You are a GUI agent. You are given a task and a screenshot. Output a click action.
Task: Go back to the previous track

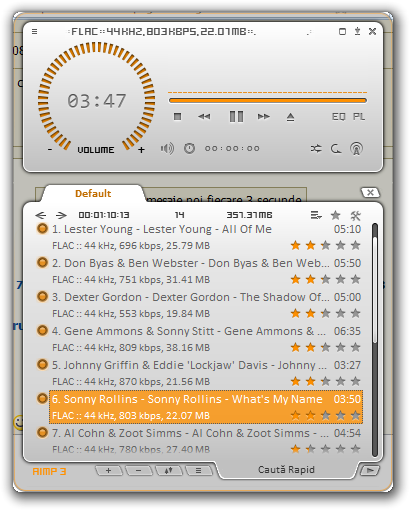(x=204, y=117)
